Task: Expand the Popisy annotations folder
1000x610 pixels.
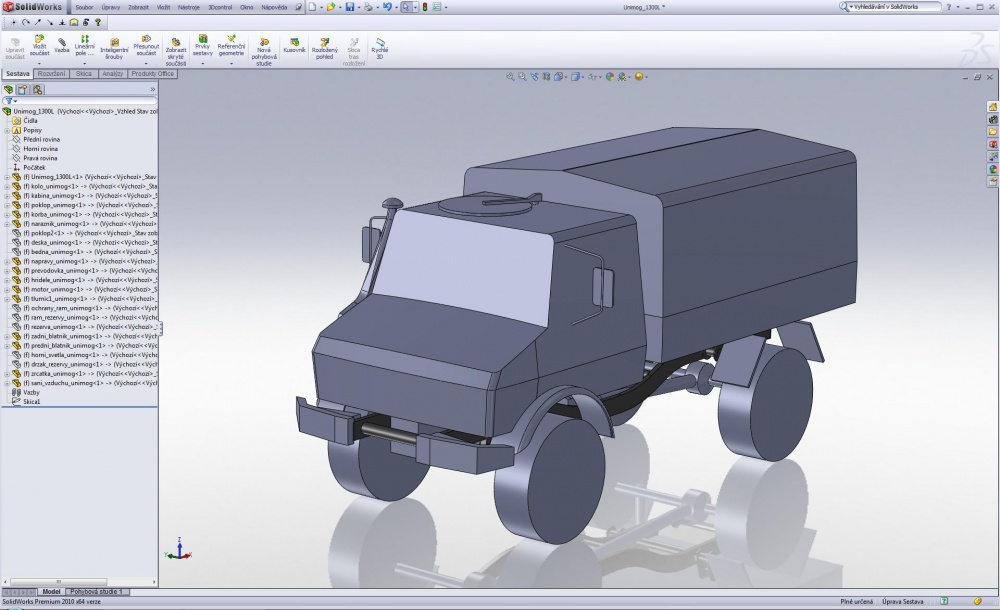Action: 6,130
